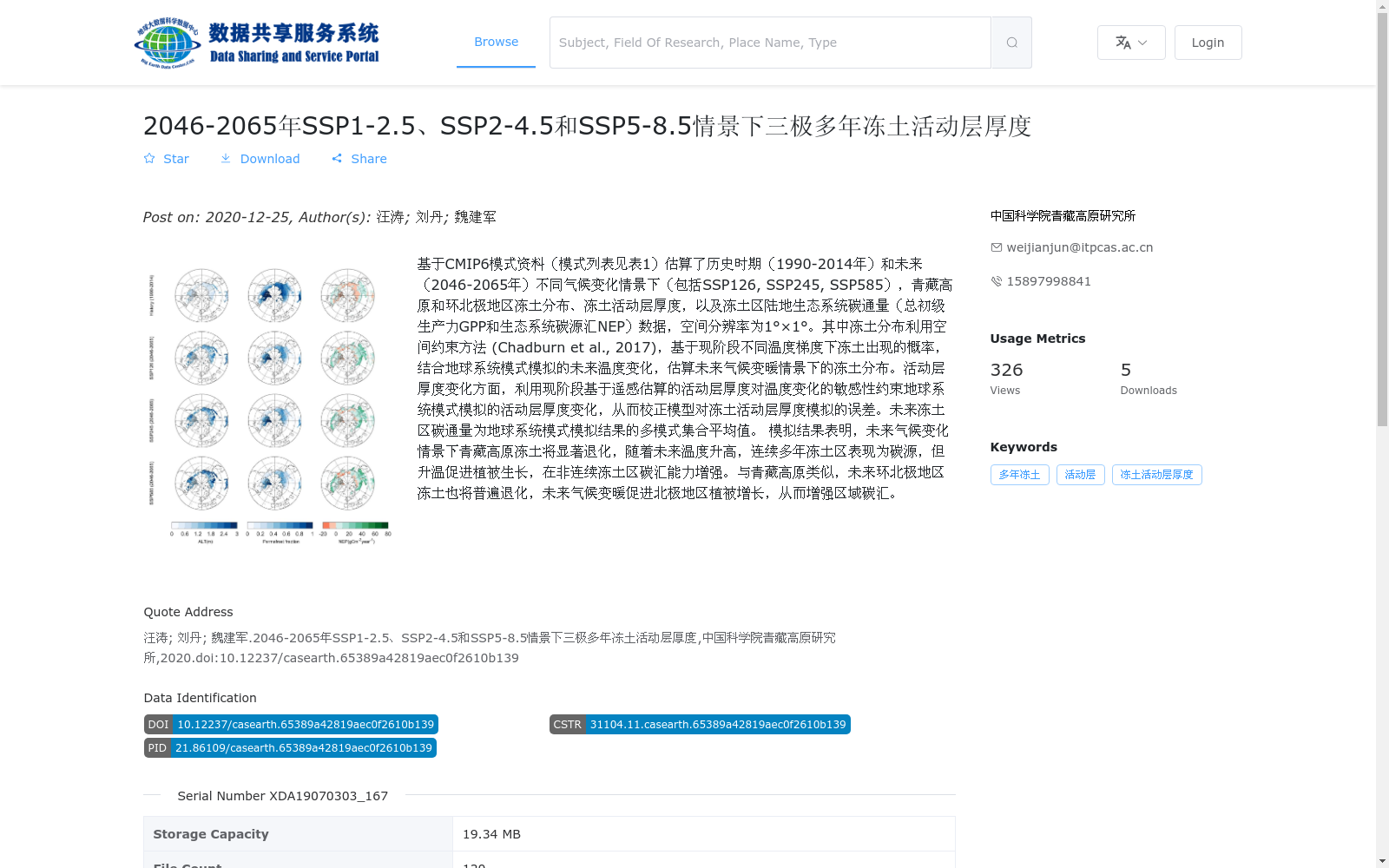Focus the subject search input field
The width and height of the screenshot is (1389, 868).
pos(770,43)
